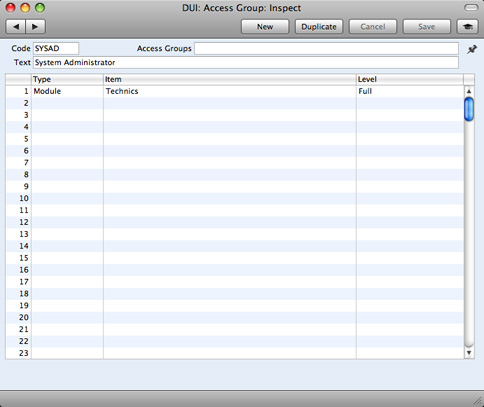
Task: Click the Duplicate button
Action: 319,27
